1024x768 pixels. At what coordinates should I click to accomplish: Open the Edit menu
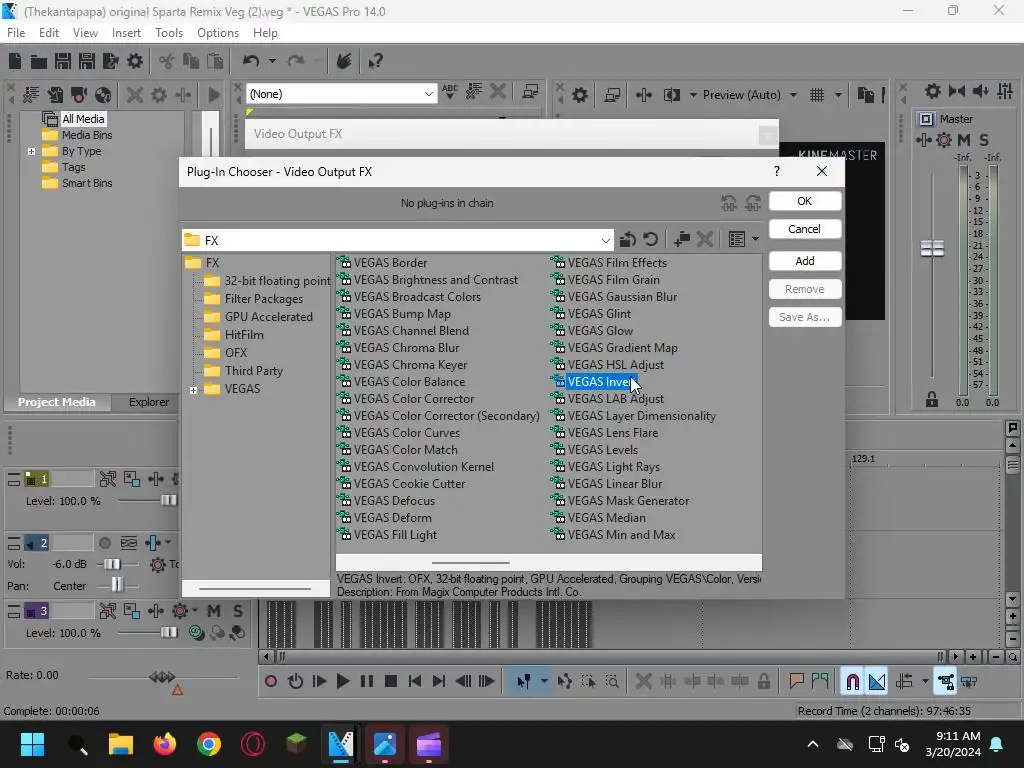point(49,33)
